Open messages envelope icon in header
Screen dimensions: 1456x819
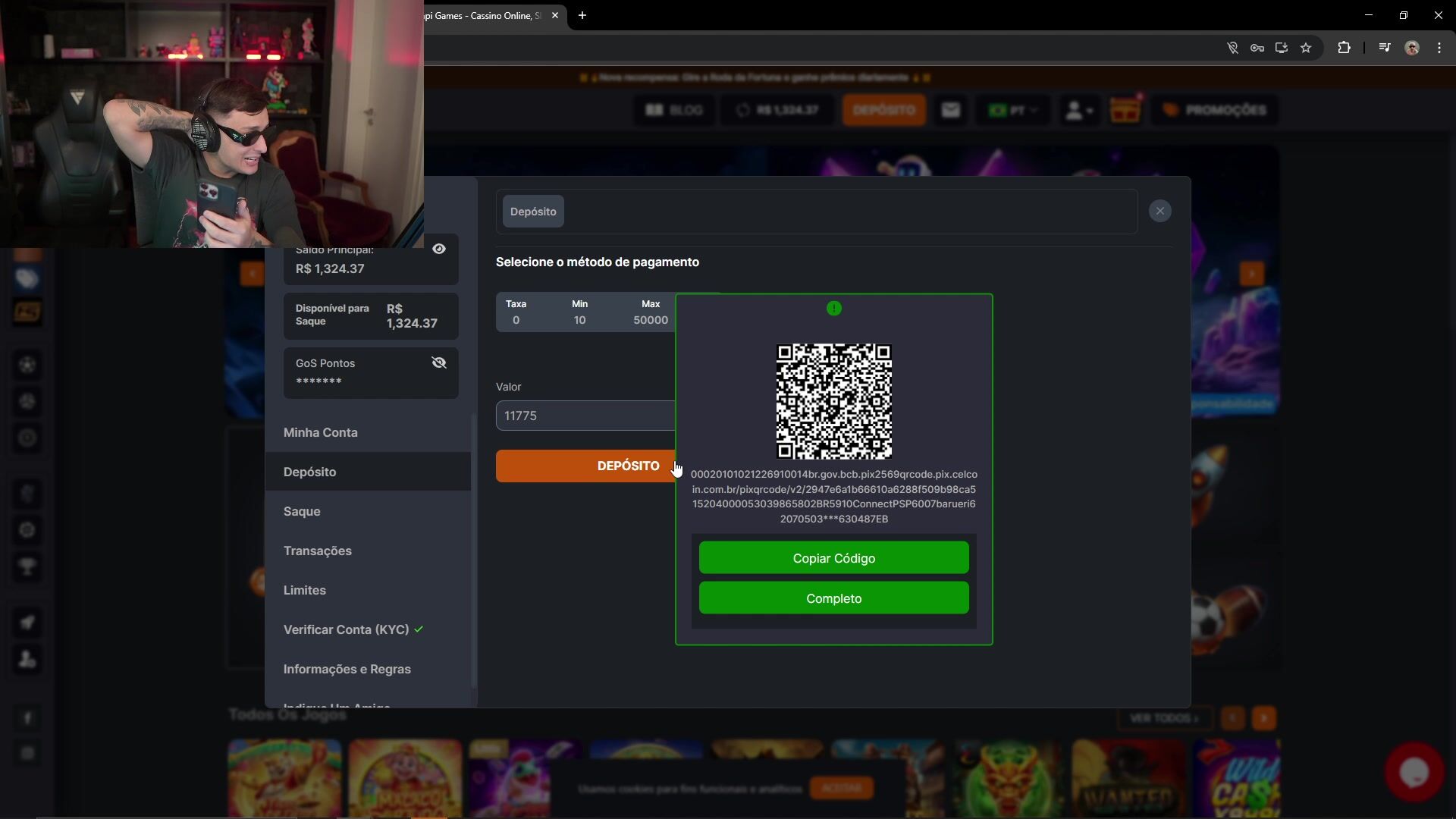click(x=950, y=110)
